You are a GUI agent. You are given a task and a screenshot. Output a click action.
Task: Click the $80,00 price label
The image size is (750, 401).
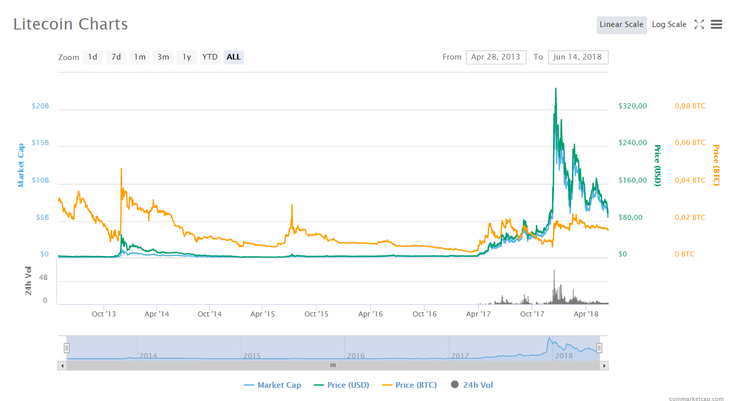[x=630, y=217]
